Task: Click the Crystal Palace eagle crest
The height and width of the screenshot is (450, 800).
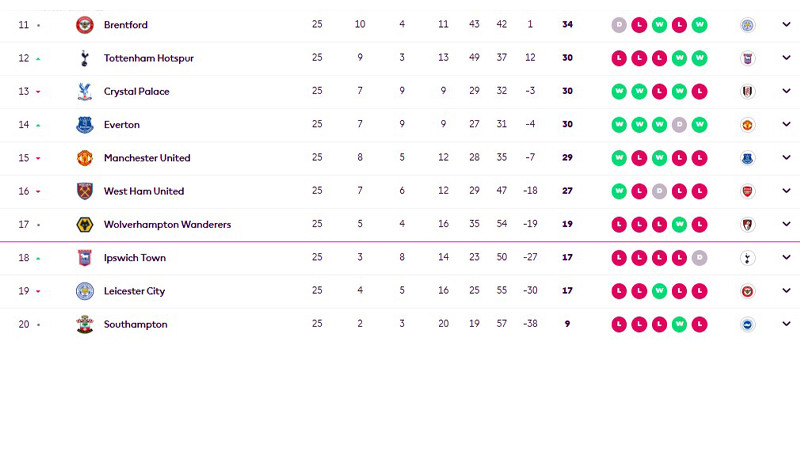Action: coord(85,91)
